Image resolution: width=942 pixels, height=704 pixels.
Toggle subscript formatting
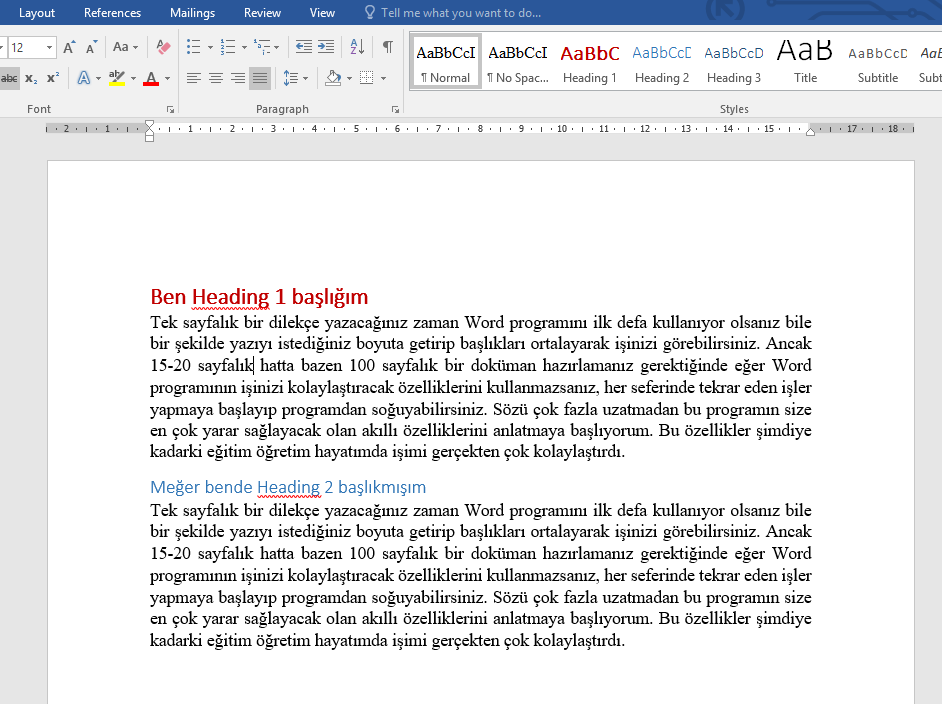click(x=31, y=78)
